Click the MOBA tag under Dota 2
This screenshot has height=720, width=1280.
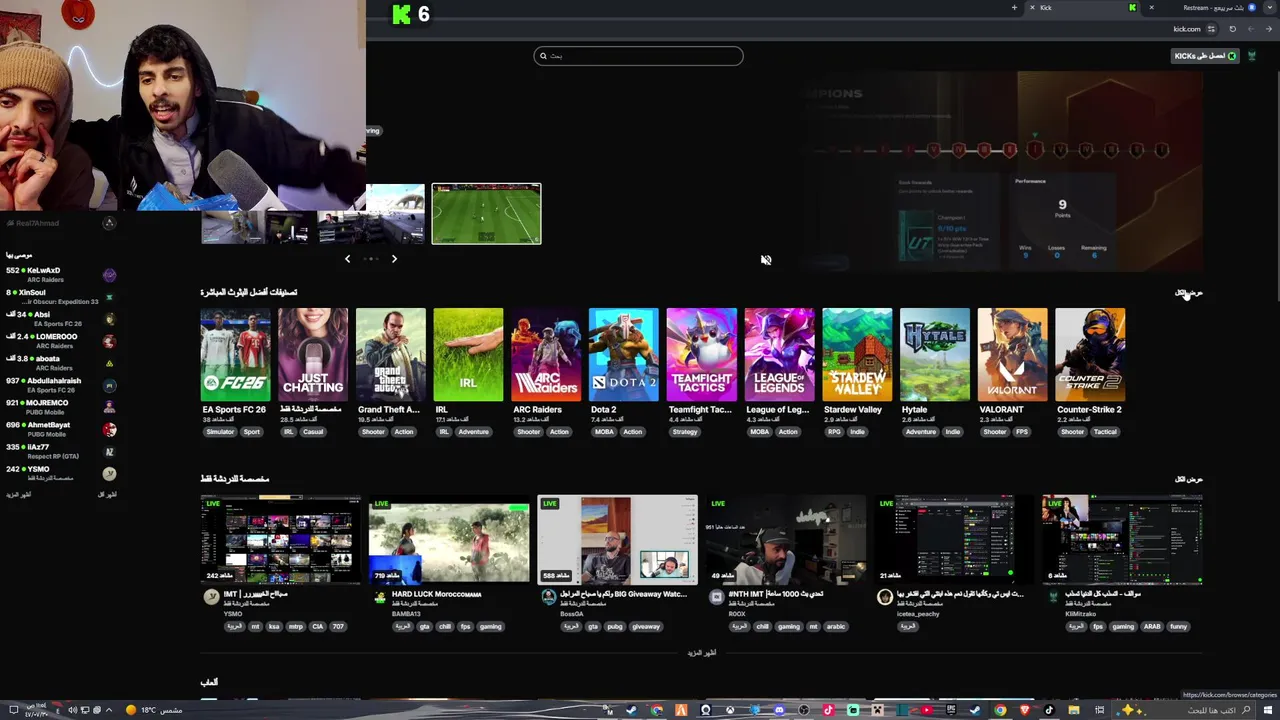[605, 432]
